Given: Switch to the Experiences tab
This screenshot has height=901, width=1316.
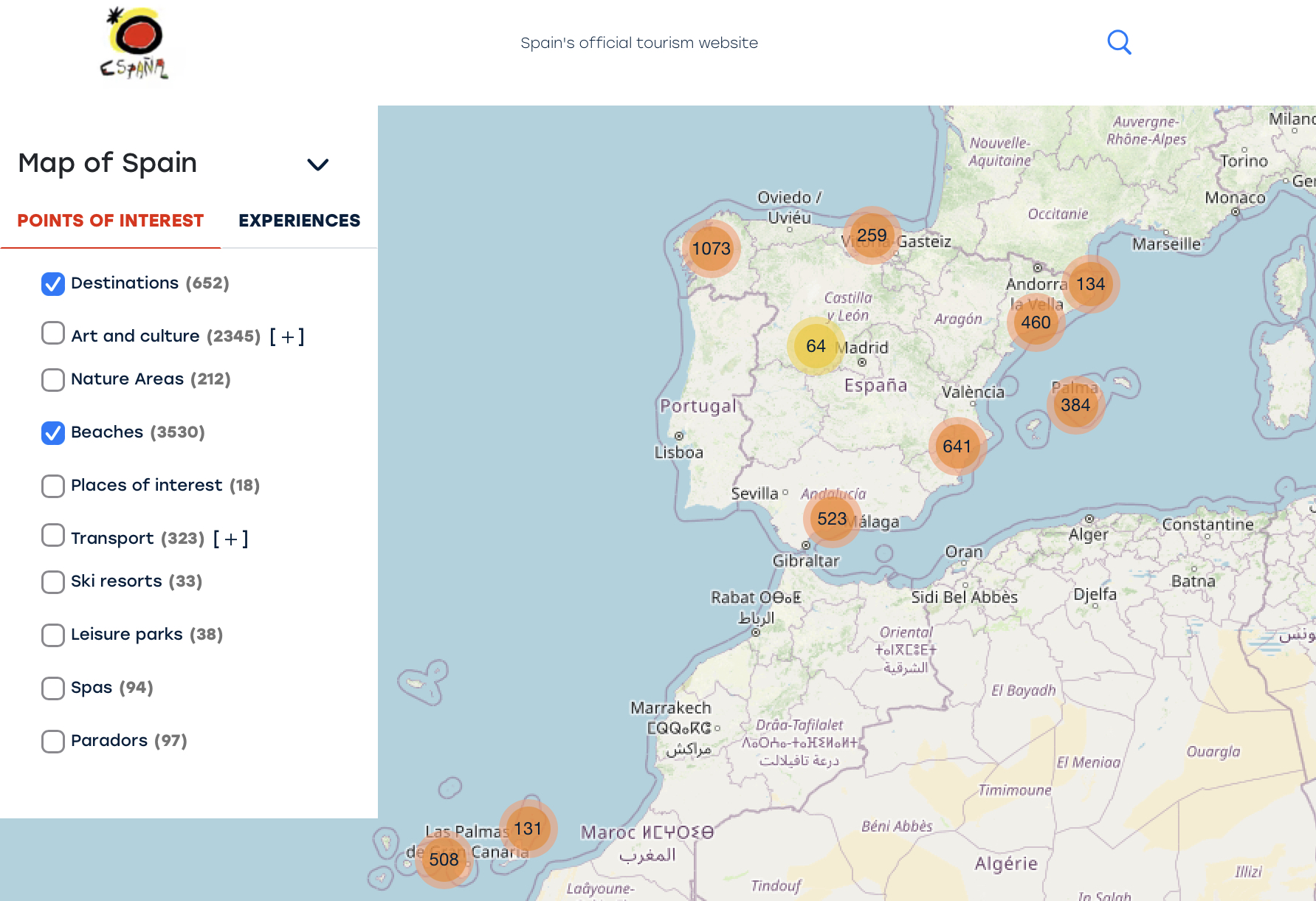Looking at the screenshot, I should [x=299, y=221].
